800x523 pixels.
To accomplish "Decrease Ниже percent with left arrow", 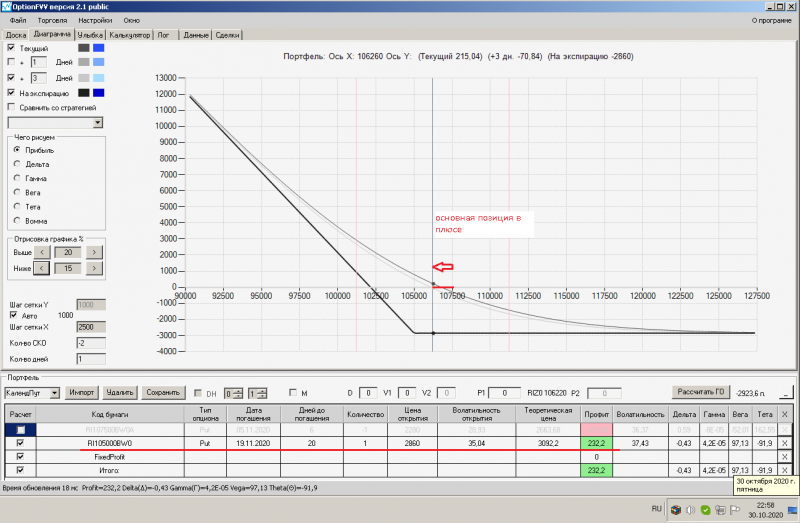I will click(42, 268).
